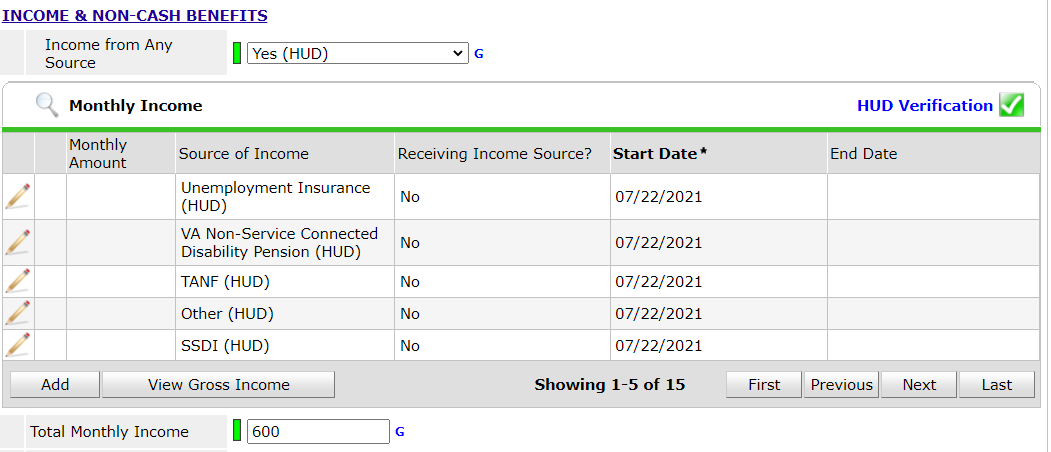The width and height of the screenshot is (1051, 452).
Task: Click the HUD Verification link text
Action: click(924, 105)
